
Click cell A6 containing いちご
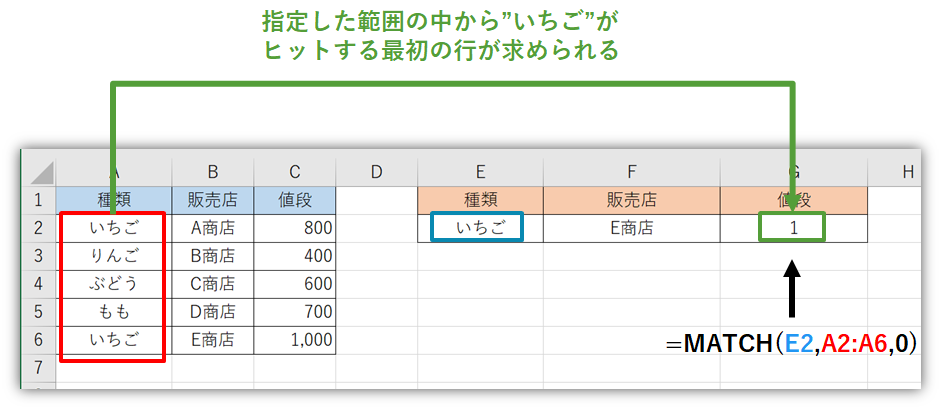113,340
